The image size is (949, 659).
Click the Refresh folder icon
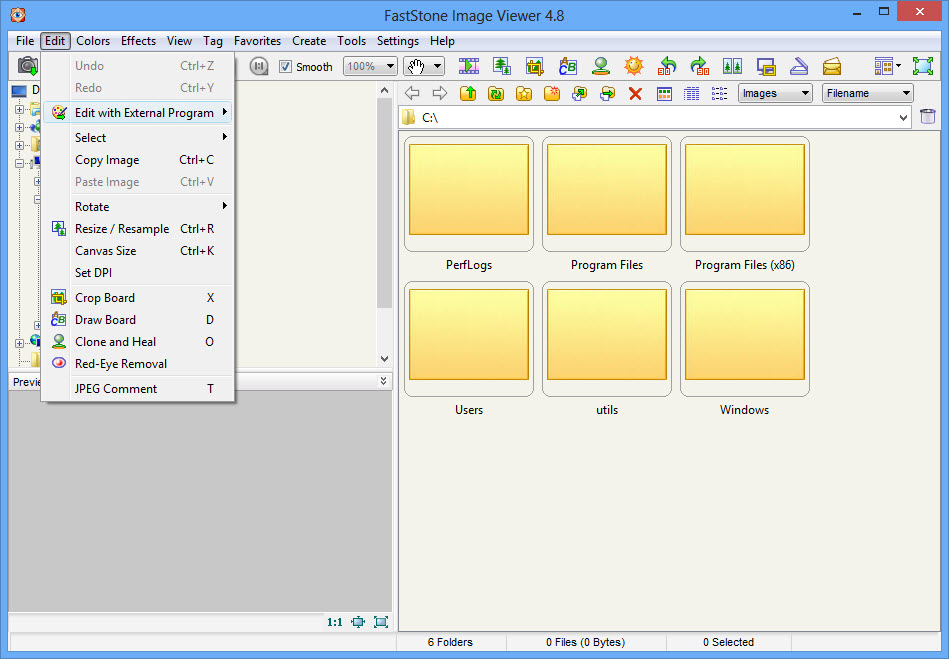[x=496, y=93]
